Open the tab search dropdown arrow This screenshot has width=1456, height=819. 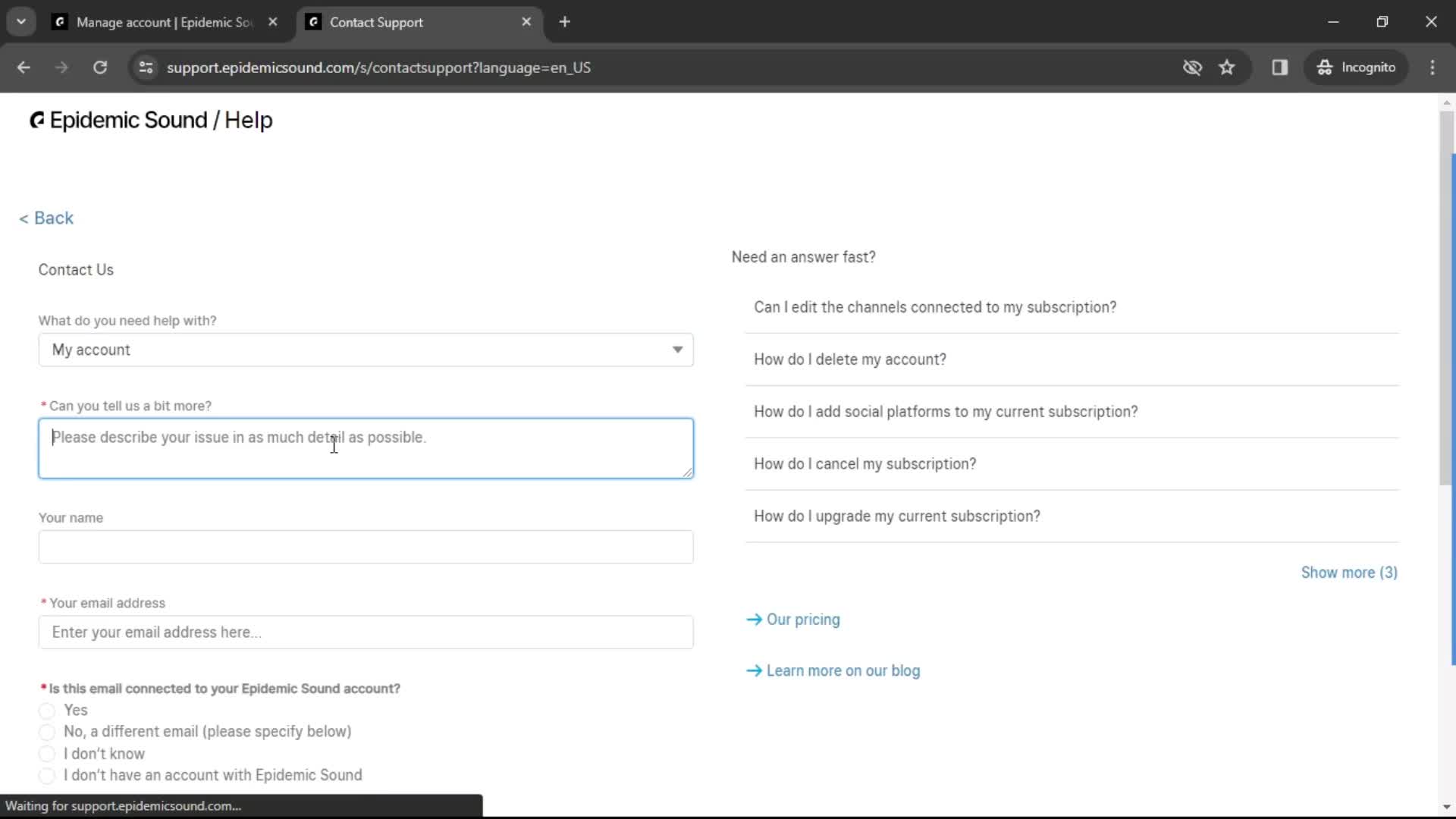(21, 22)
